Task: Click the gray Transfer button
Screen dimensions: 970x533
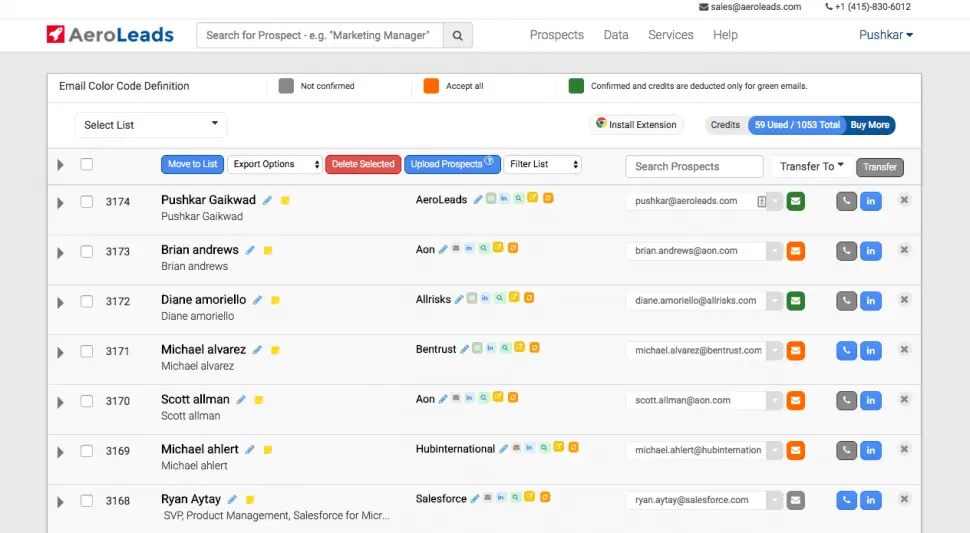Action: pyautogui.click(x=880, y=167)
